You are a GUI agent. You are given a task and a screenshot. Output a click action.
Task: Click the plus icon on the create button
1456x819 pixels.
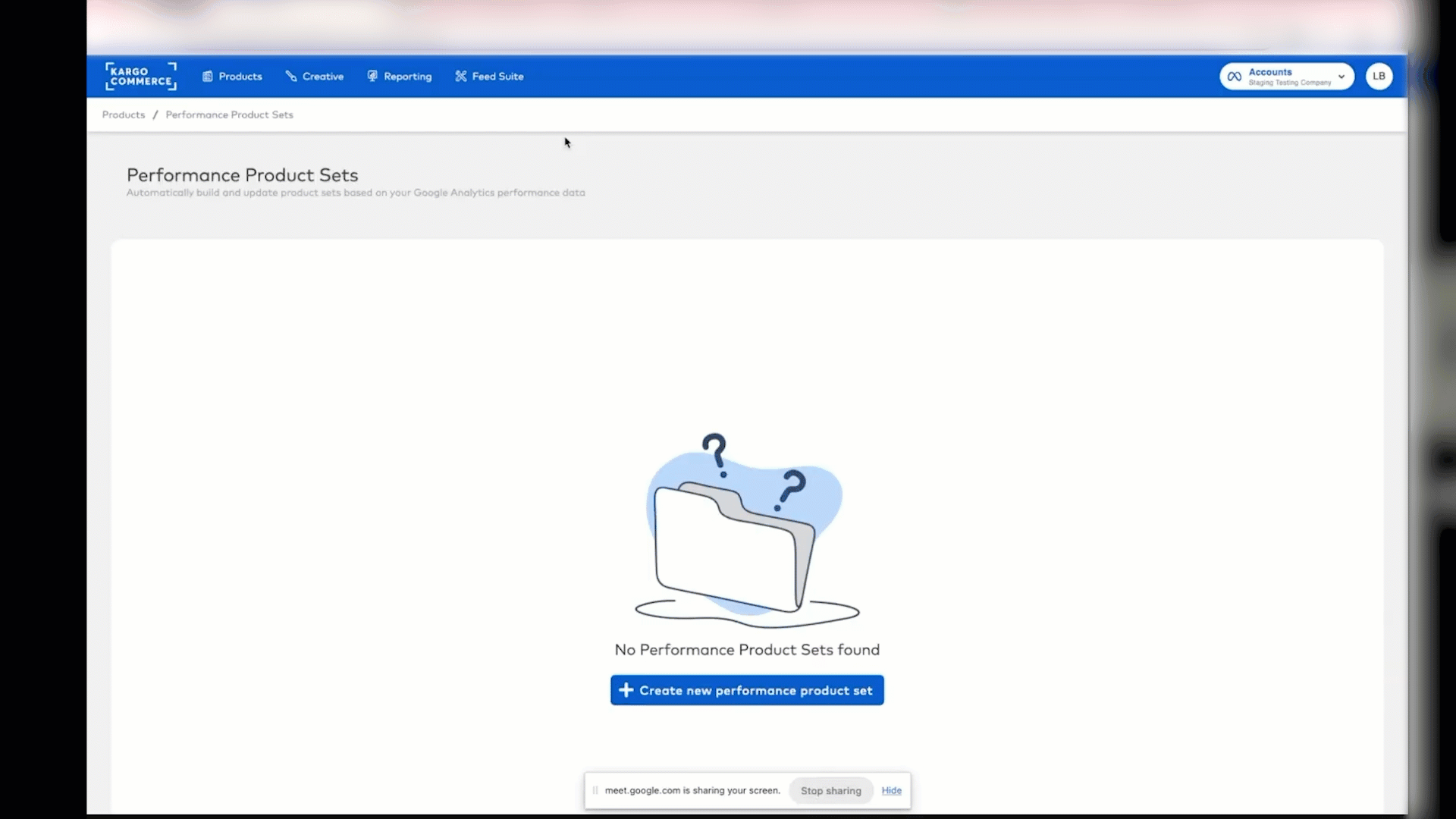[x=626, y=690]
